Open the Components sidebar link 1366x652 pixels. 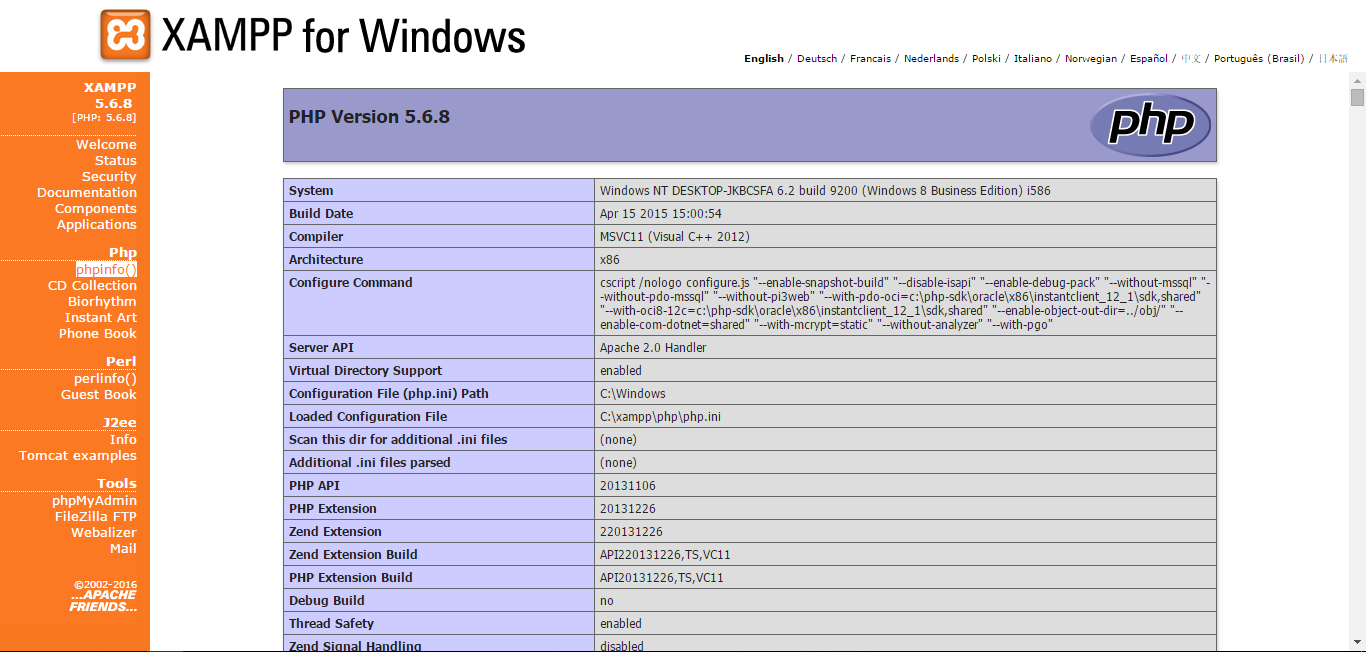96,209
